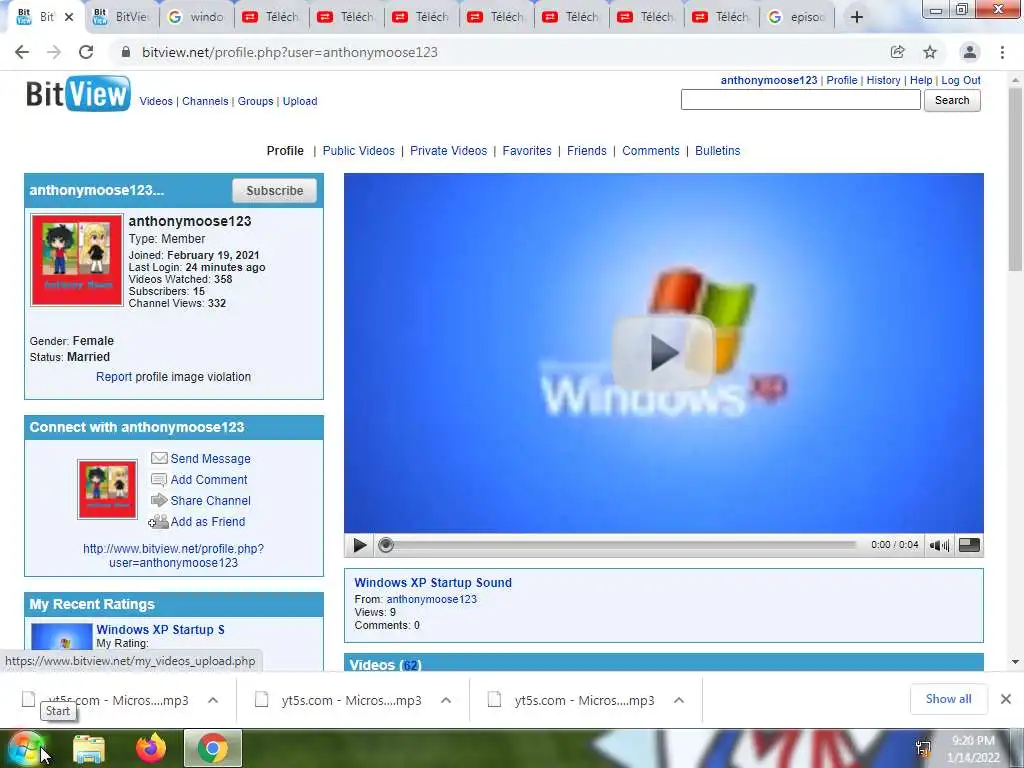The height and width of the screenshot is (768, 1024).
Task: Open the History link
Action: point(884,80)
